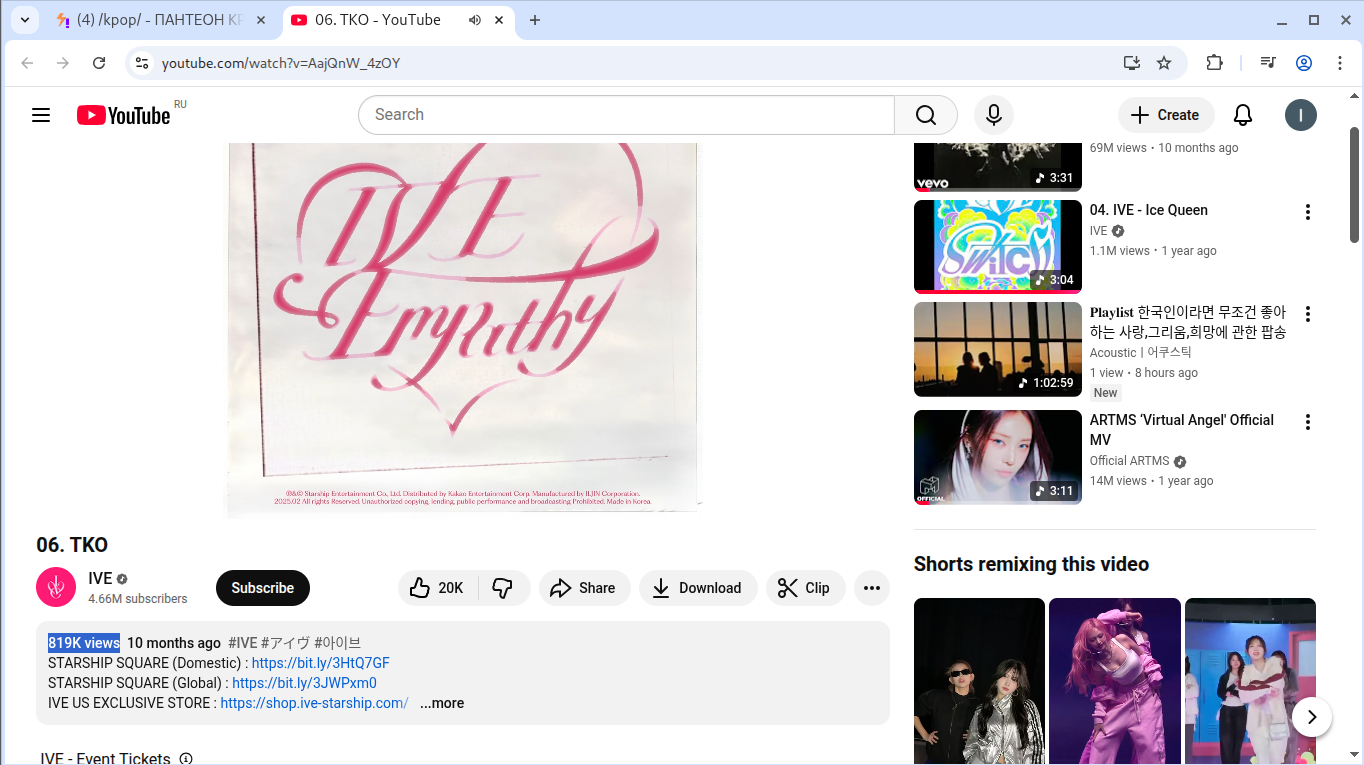Image resolution: width=1364 pixels, height=765 pixels.
Task: Start voice search with the microphone
Action: 994,115
